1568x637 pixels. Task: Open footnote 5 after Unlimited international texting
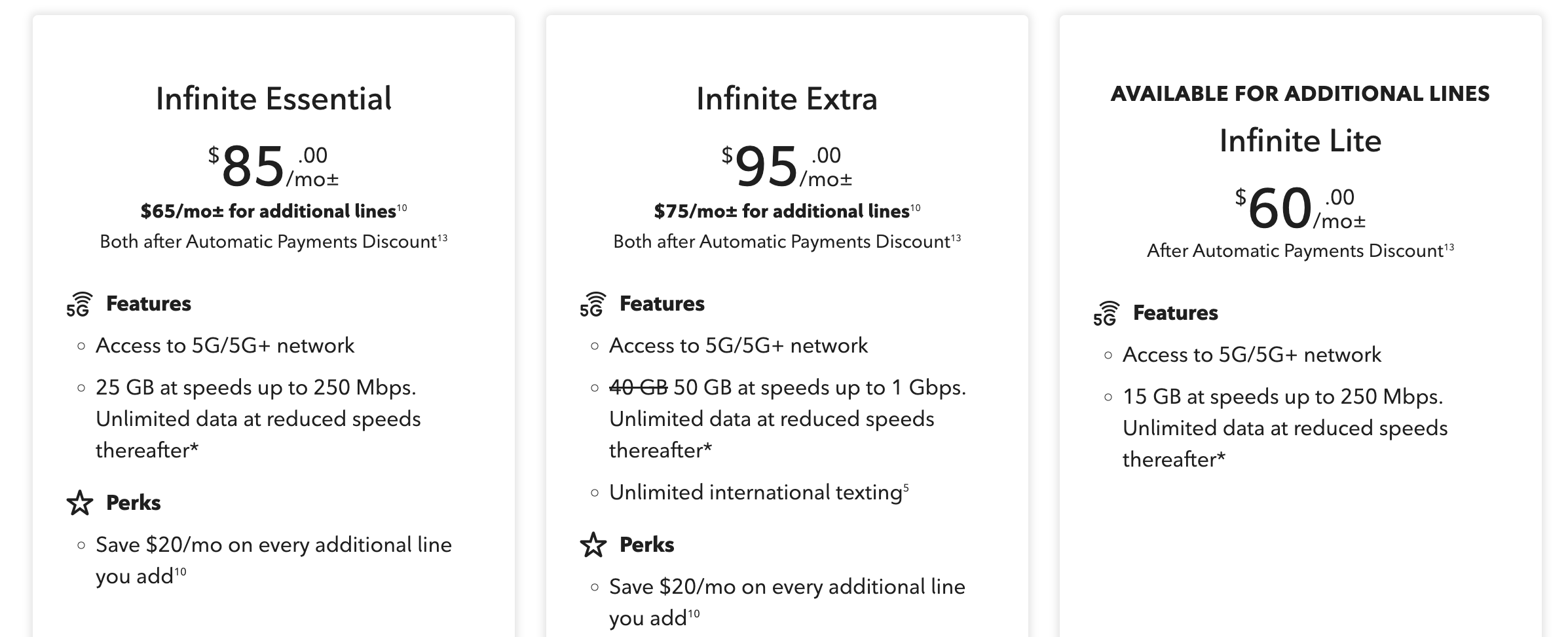click(x=906, y=488)
